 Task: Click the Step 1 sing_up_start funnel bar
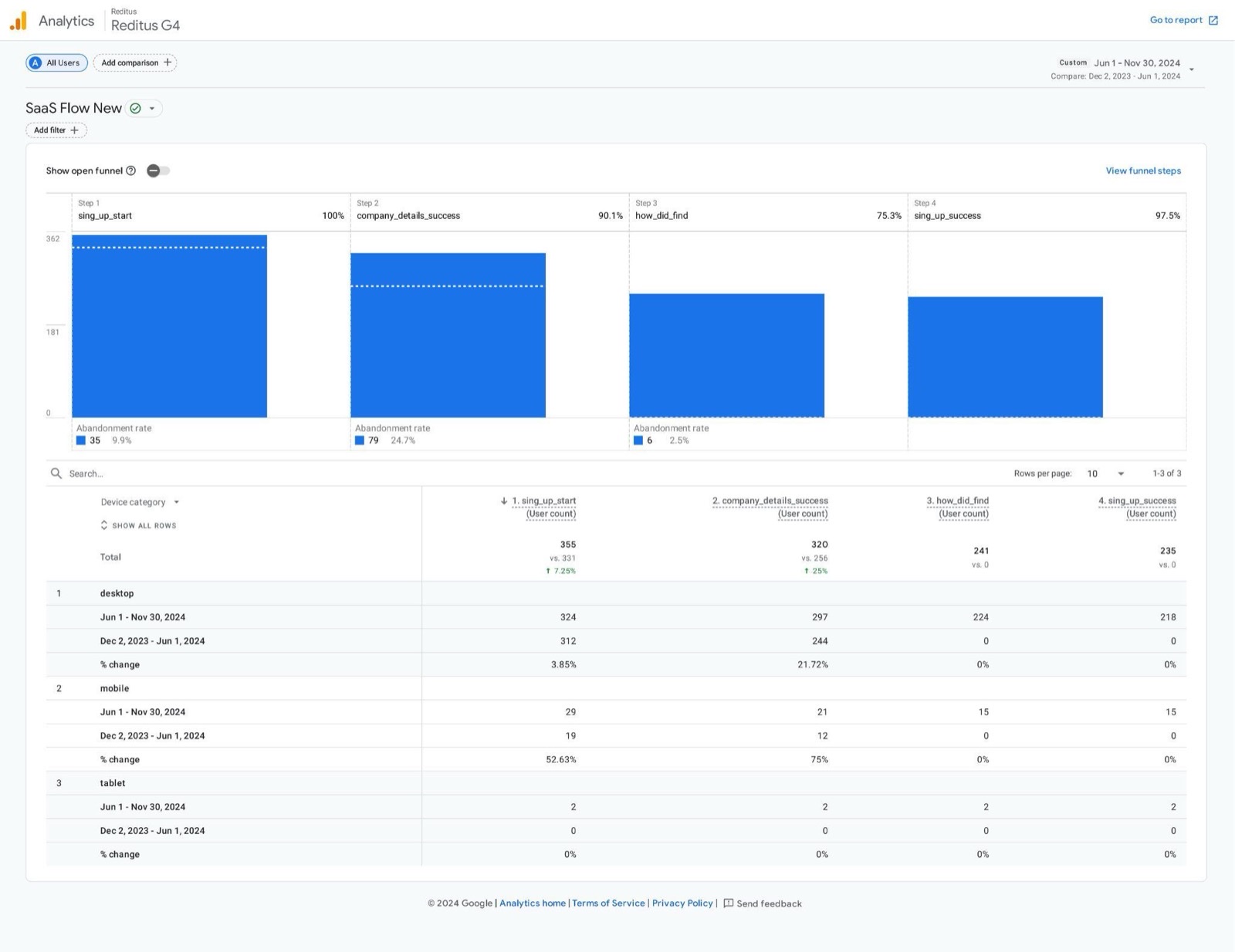[169, 326]
